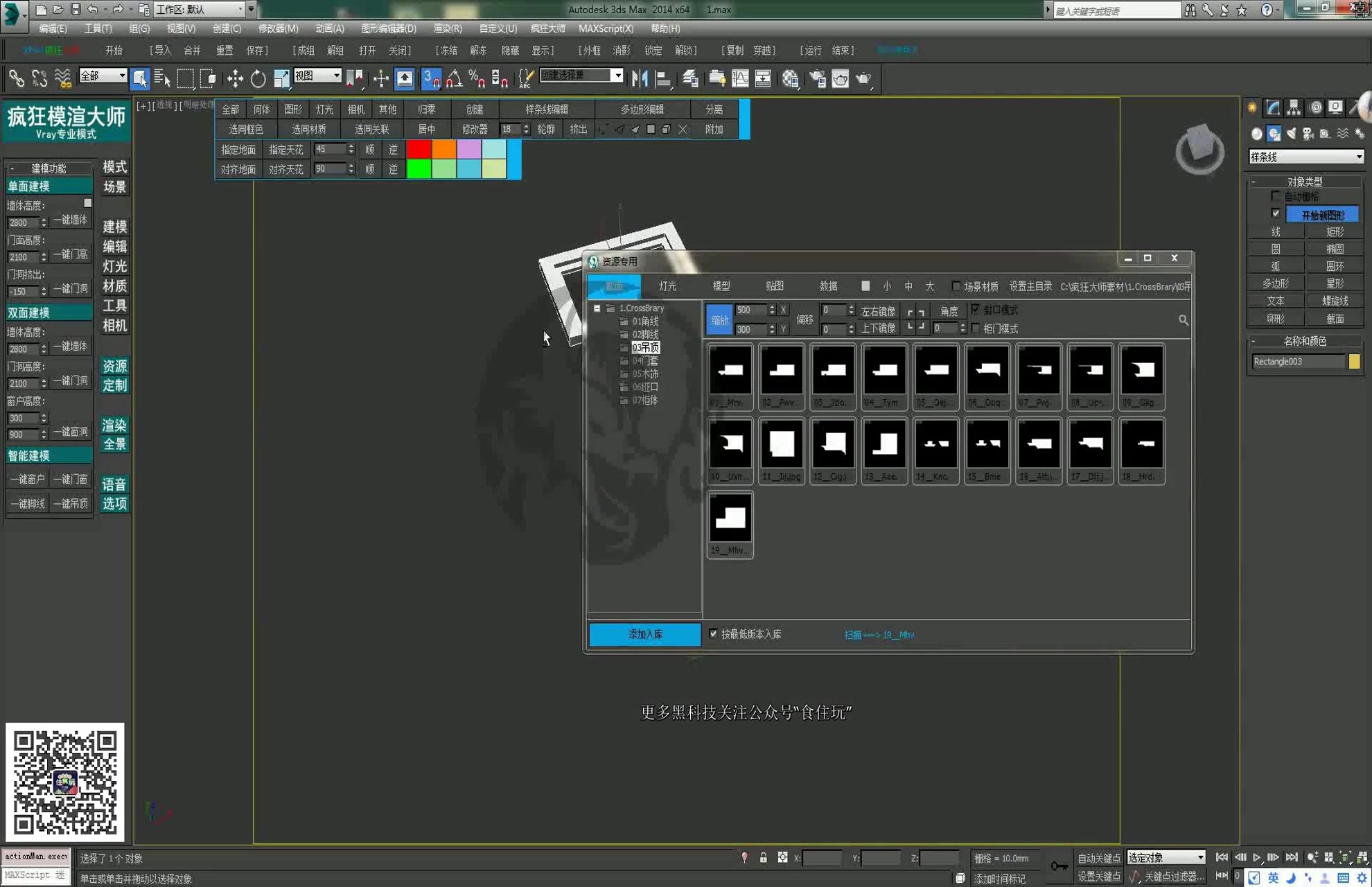
Task: Select the green color swatch in toolbar
Action: [420, 169]
